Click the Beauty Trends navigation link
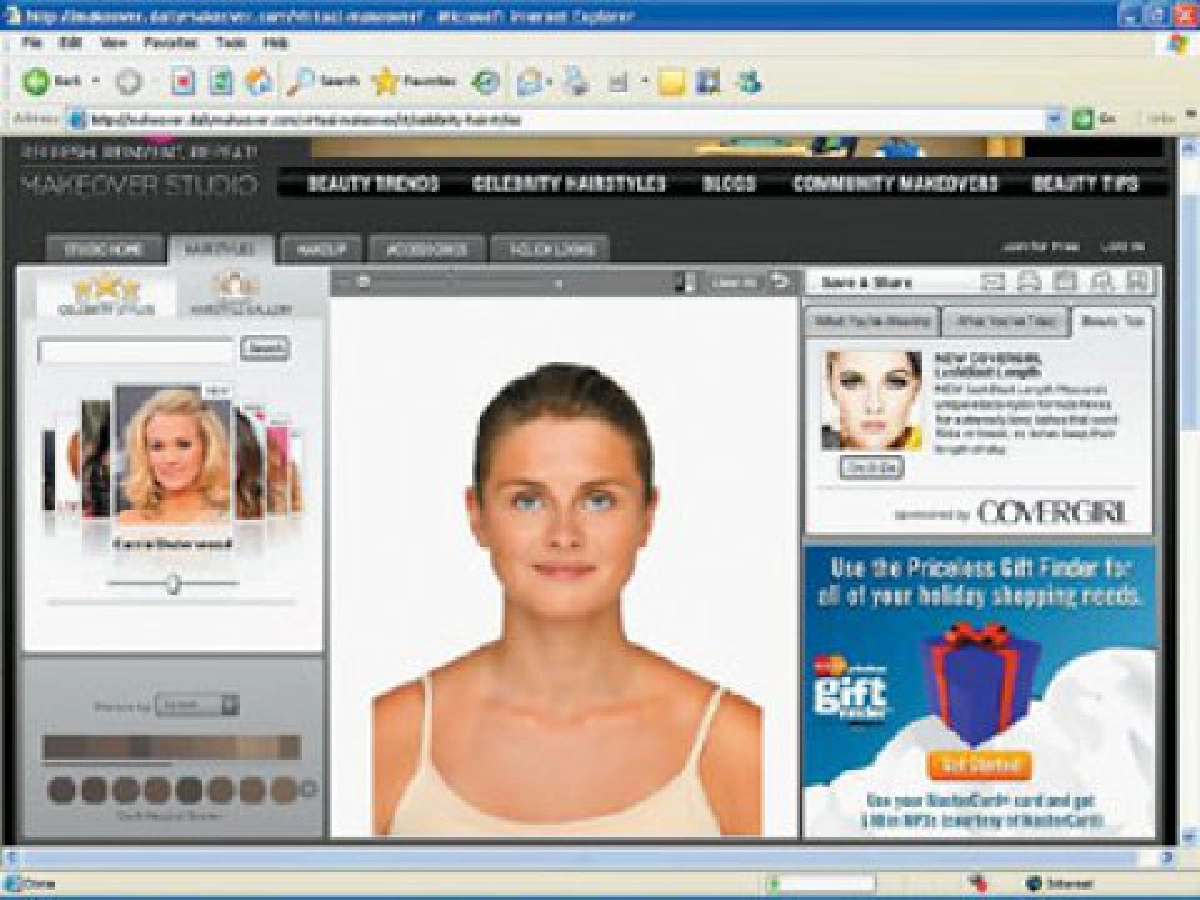The height and width of the screenshot is (900, 1200). pyautogui.click(x=373, y=184)
